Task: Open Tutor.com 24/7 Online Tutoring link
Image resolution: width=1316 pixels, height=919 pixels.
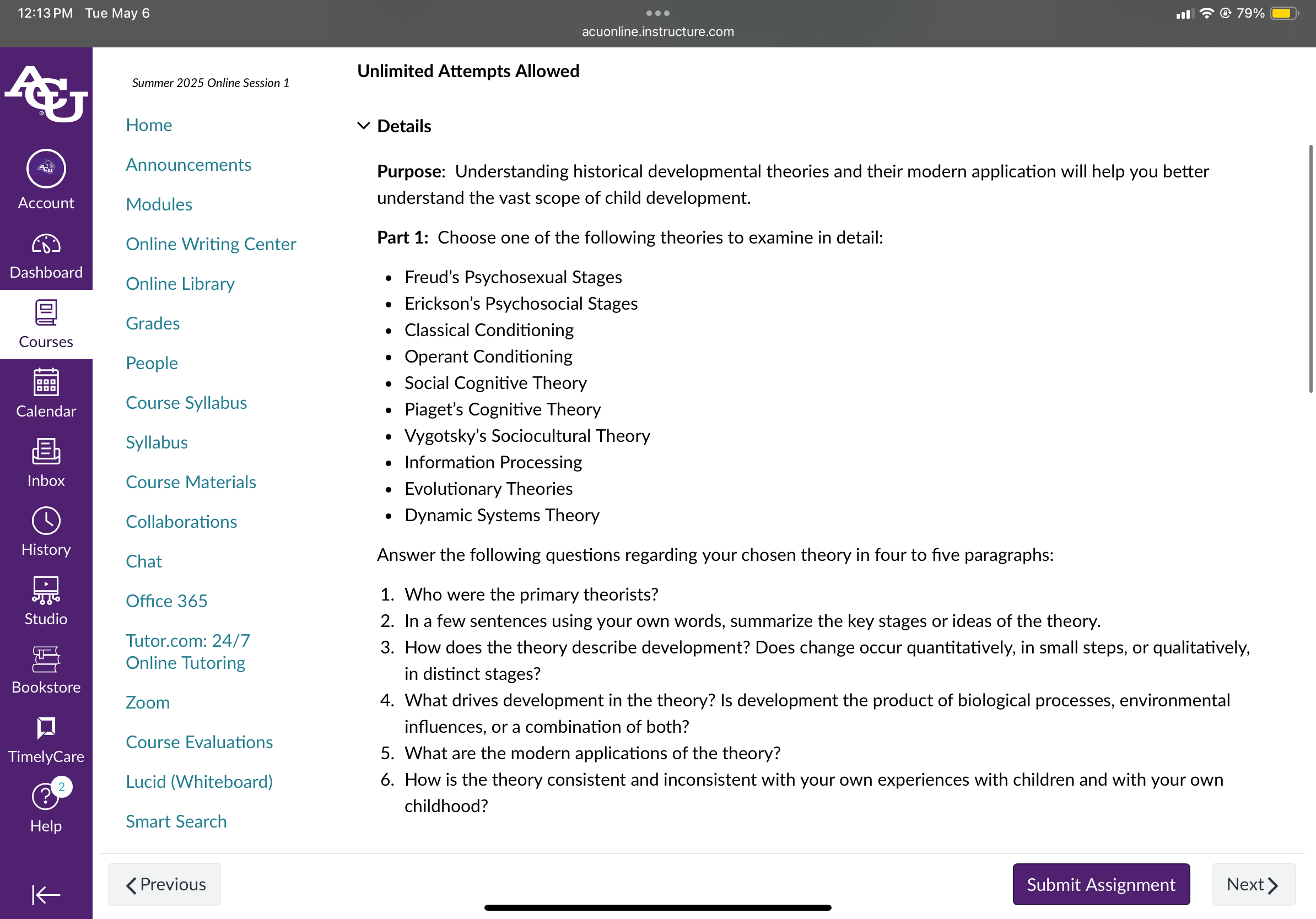Action: [187, 651]
